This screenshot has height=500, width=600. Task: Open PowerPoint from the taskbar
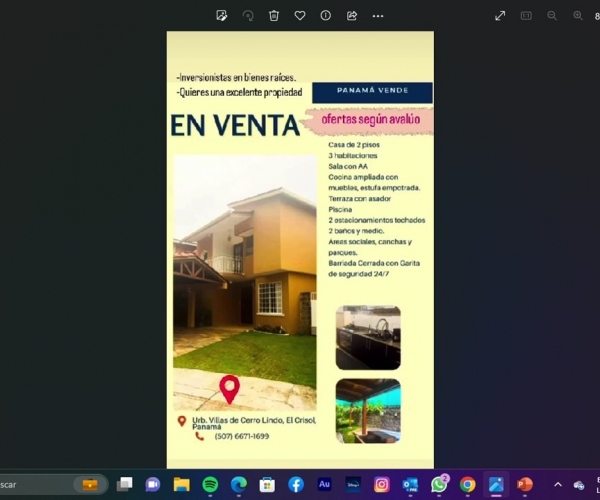(525, 485)
